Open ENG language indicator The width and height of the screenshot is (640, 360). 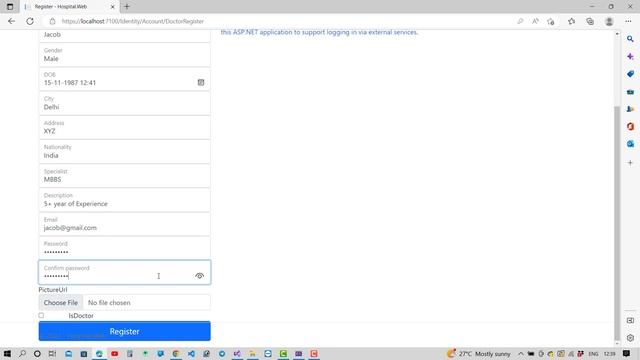tap(593, 353)
